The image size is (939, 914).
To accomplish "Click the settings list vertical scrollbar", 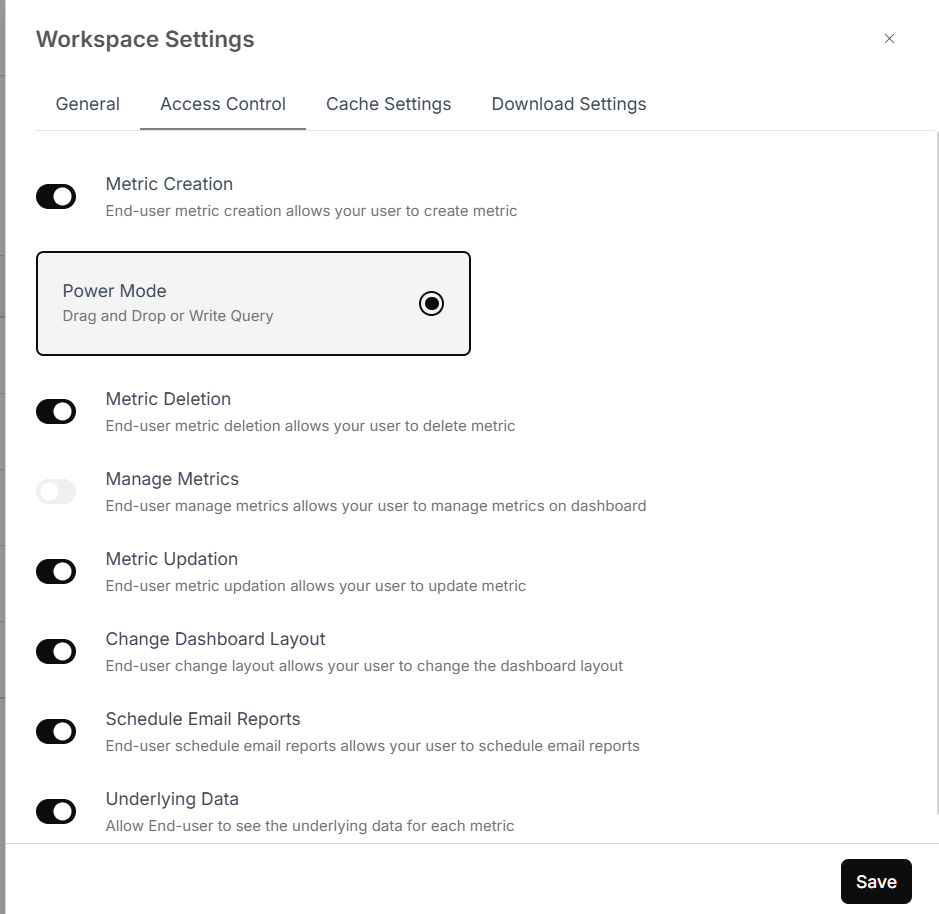I will tap(937, 473).
